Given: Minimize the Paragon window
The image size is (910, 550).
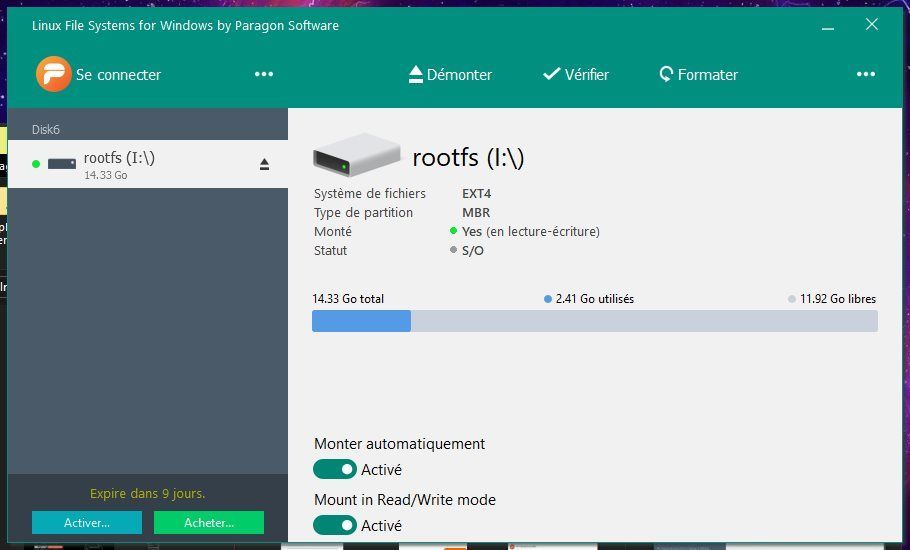Looking at the screenshot, I should [828, 26].
